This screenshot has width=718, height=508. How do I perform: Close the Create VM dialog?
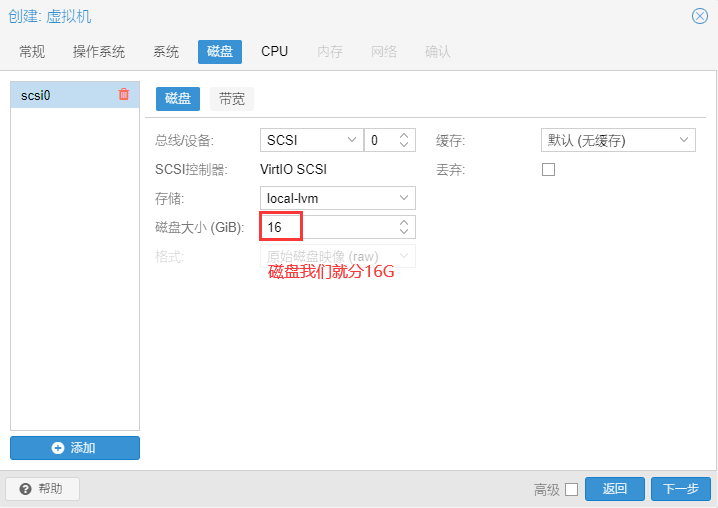(x=700, y=16)
